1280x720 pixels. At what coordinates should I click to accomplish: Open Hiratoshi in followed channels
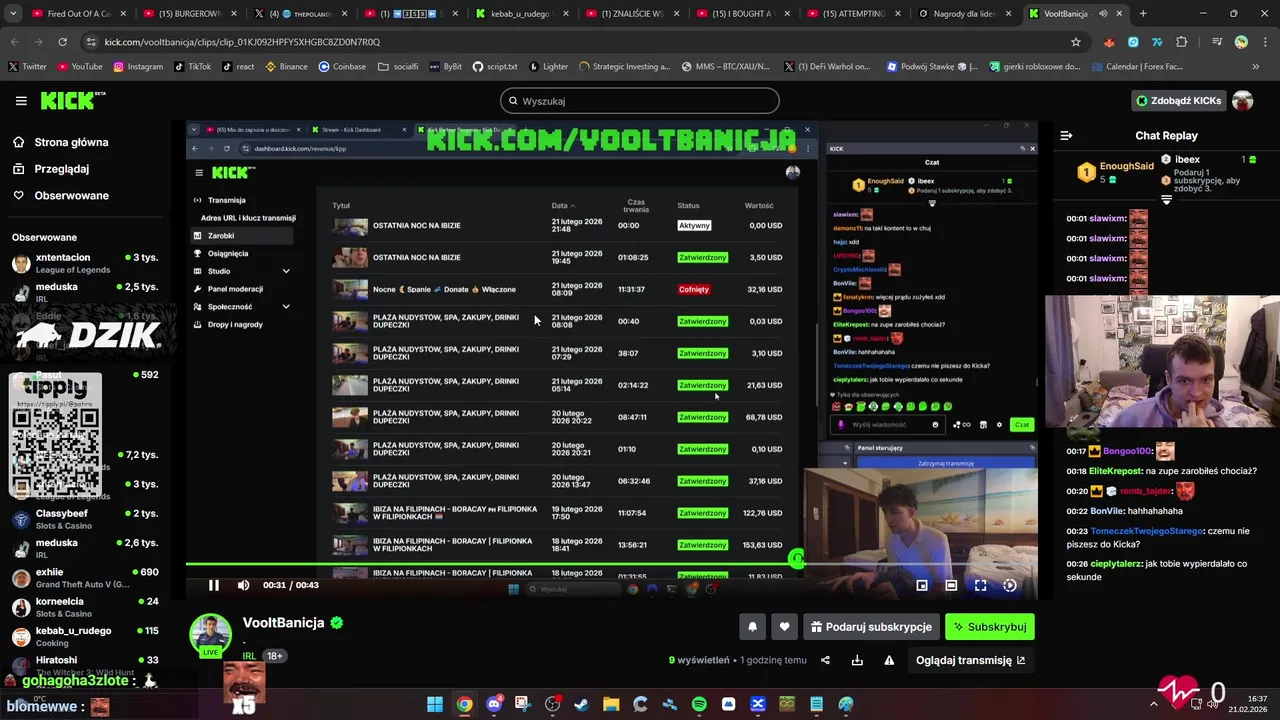pos(85,665)
